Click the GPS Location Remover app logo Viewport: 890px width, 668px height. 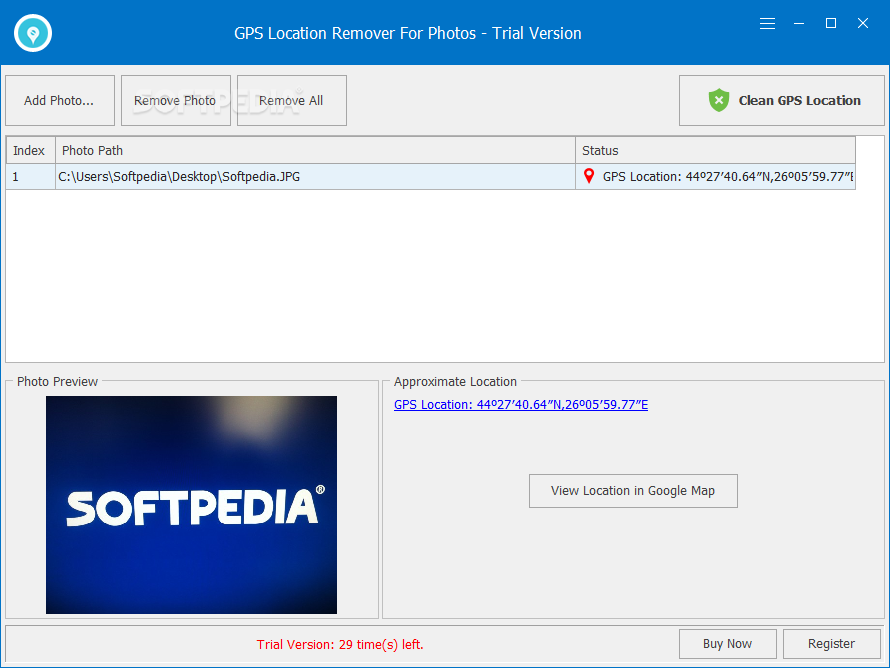pos(33,33)
